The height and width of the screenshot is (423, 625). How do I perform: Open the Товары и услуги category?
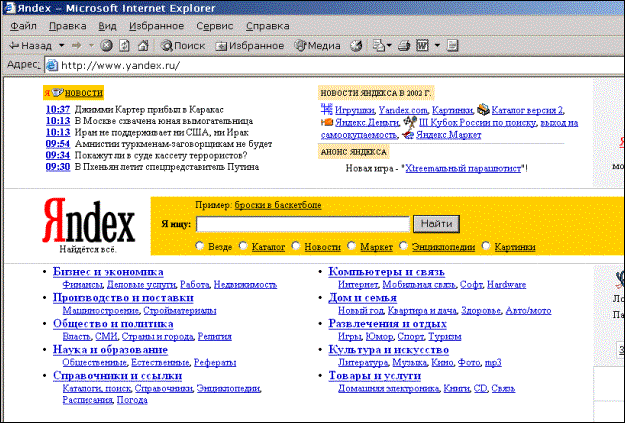(x=375, y=376)
